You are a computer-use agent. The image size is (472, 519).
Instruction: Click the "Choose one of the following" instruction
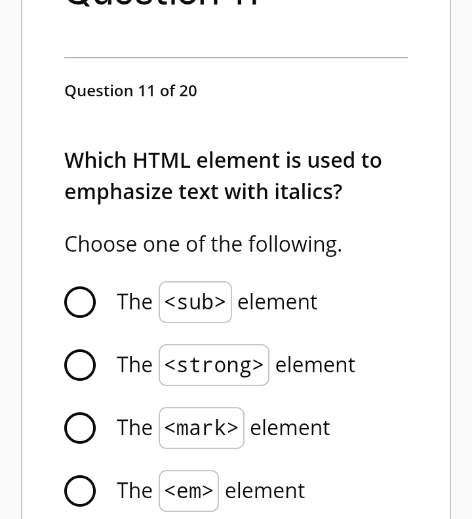tap(203, 245)
